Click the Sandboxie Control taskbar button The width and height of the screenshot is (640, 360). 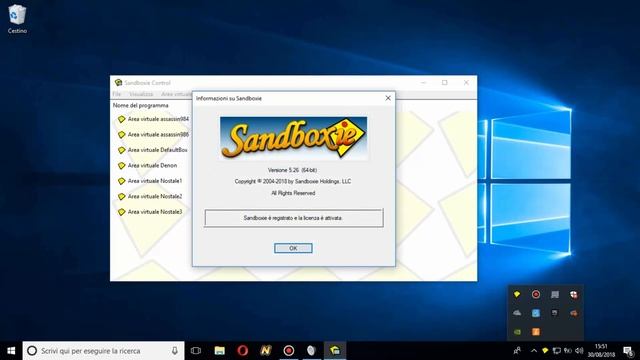pos(335,351)
